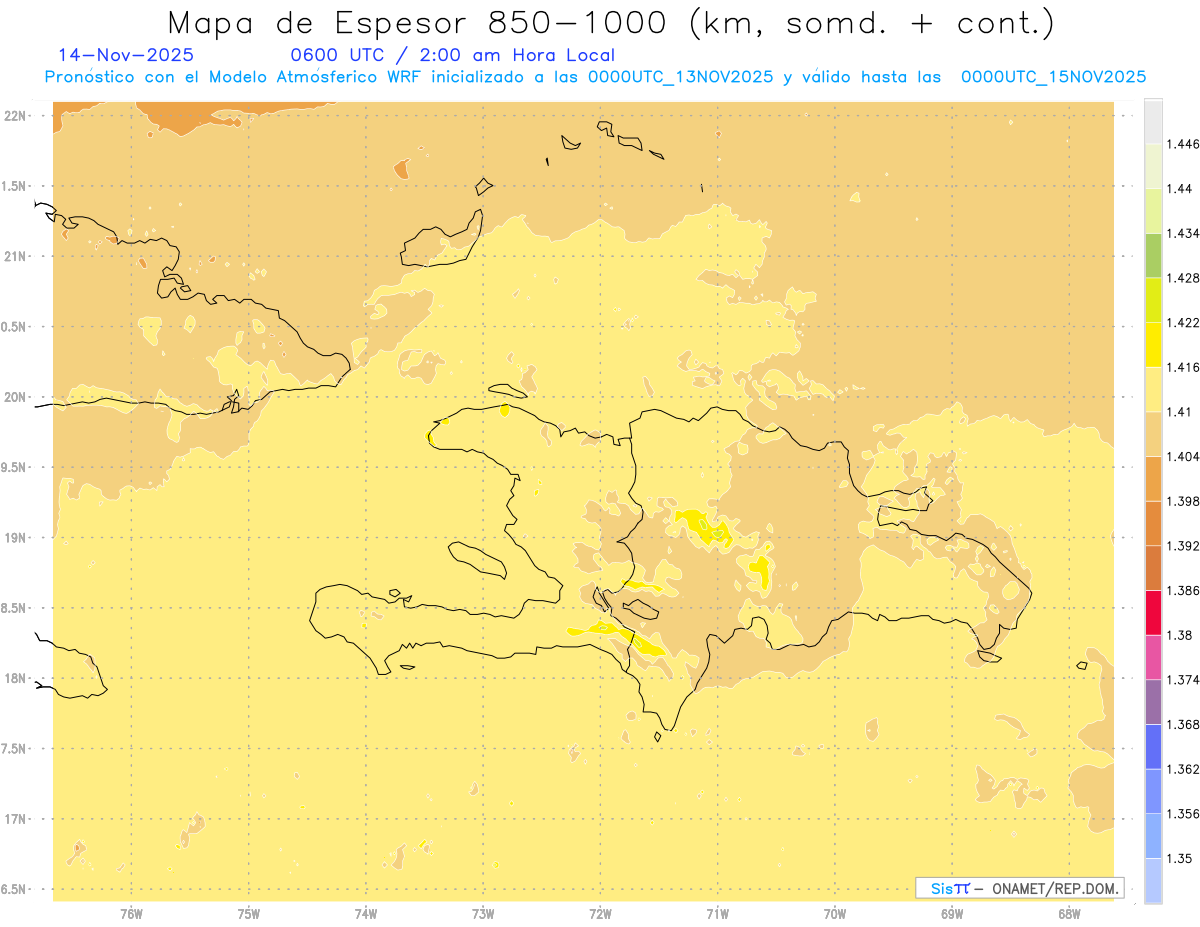Click the longitude label '70W'

point(835,914)
